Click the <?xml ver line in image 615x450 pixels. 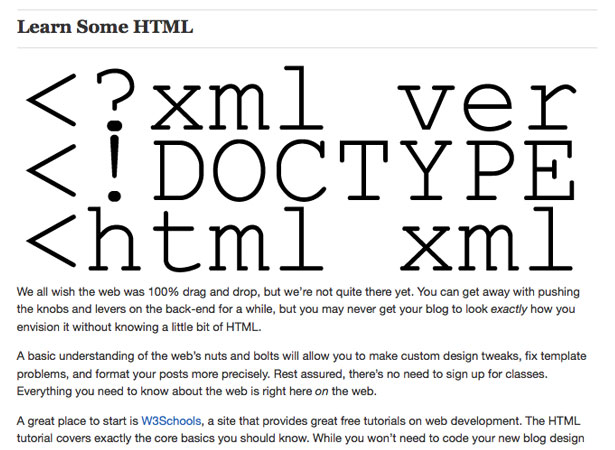point(301,99)
